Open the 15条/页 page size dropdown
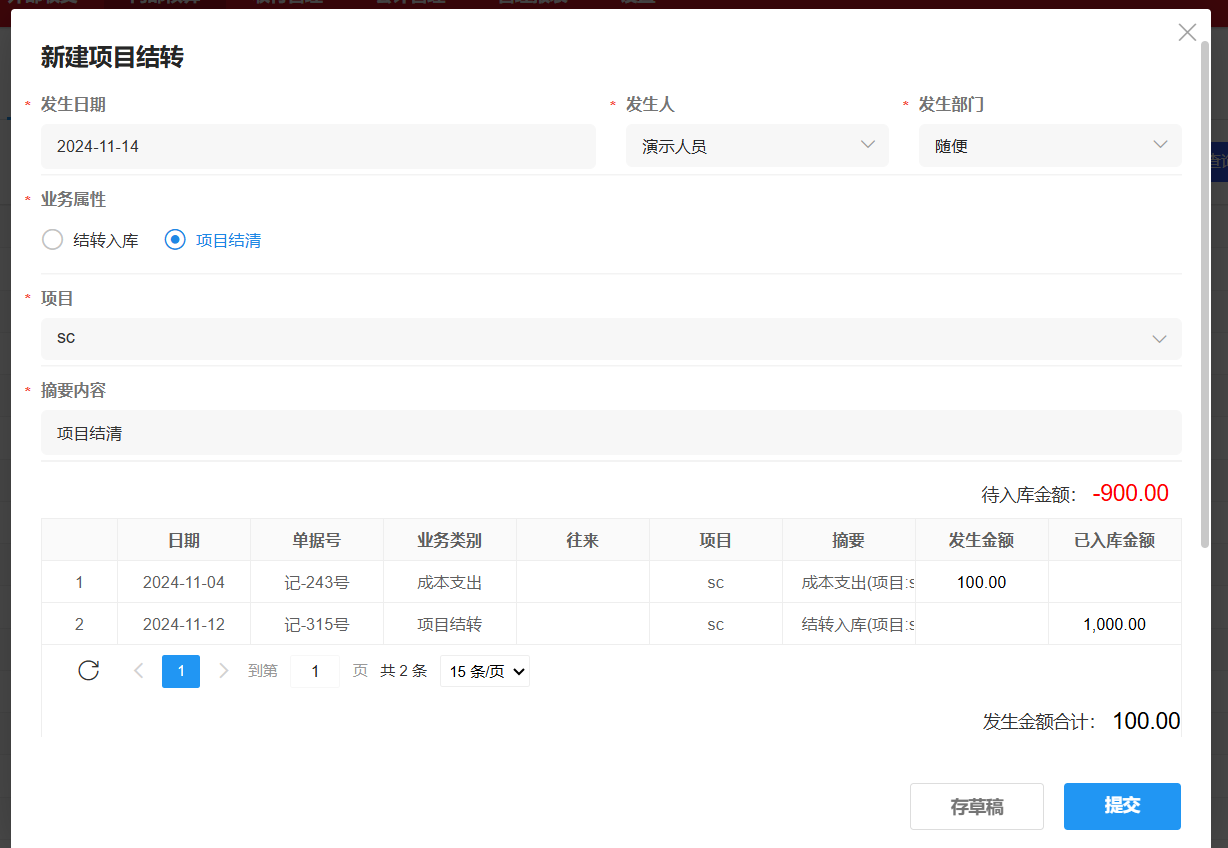The width and height of the screenshot is (1228, 848). [484, 671]
